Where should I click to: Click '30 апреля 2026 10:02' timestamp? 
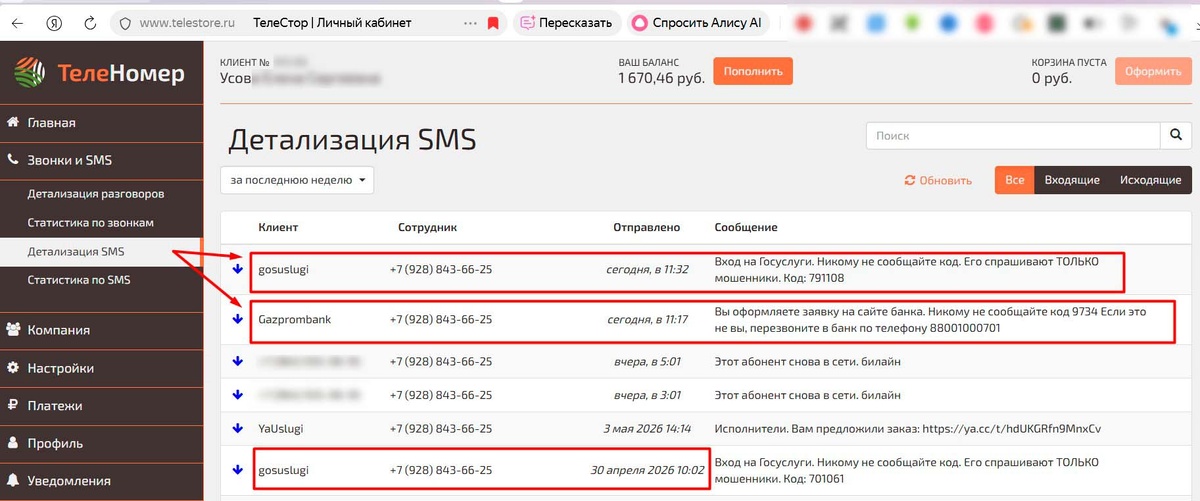pos(647,470)
